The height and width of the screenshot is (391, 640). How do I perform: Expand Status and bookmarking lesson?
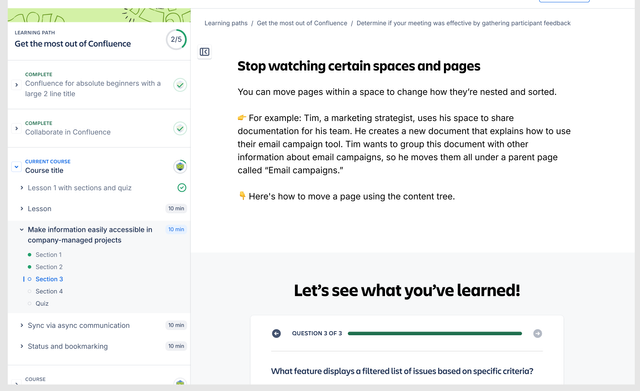click(x=22, y=346)
